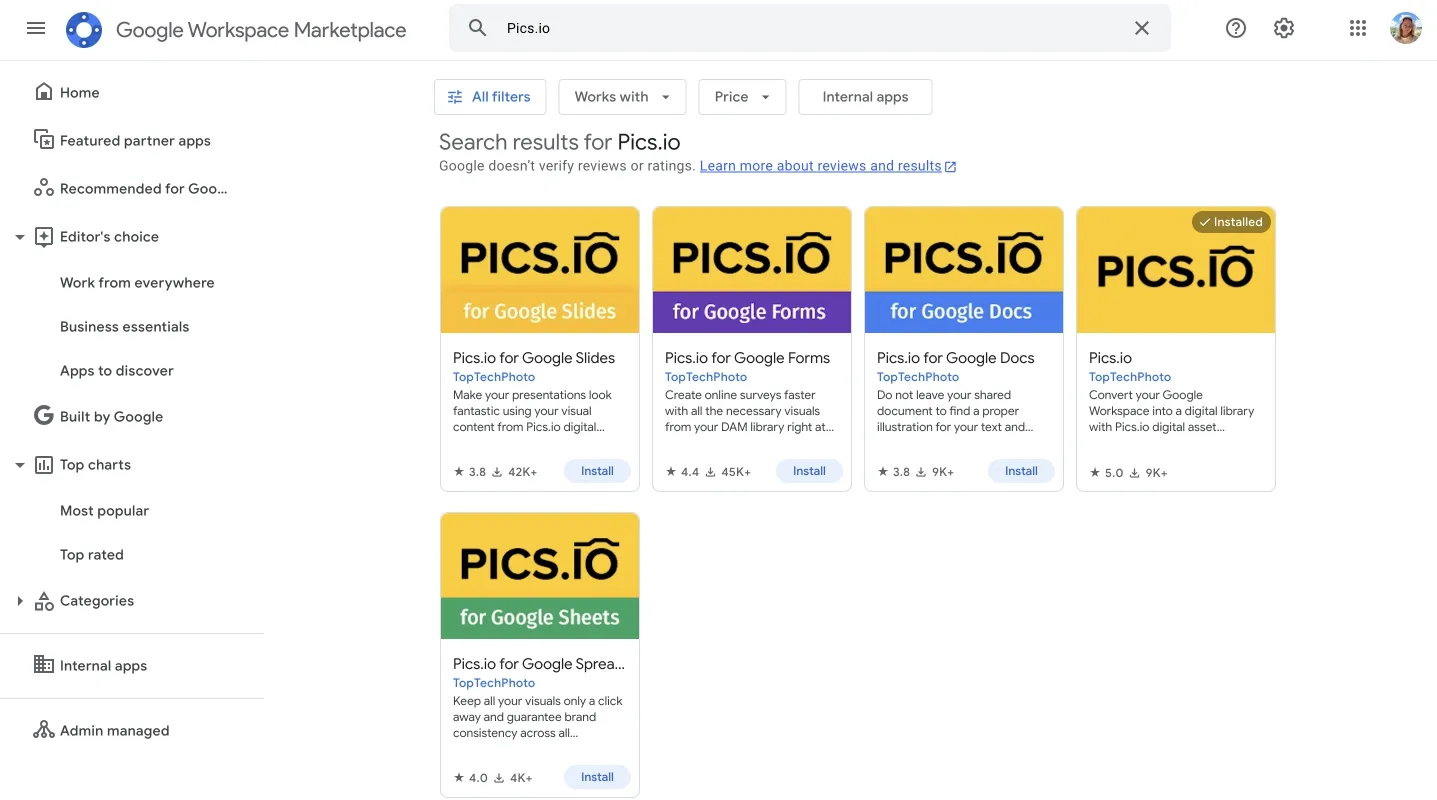
Task: Open the Google Workspace Marketplace home icon
Action: [84, 29]
